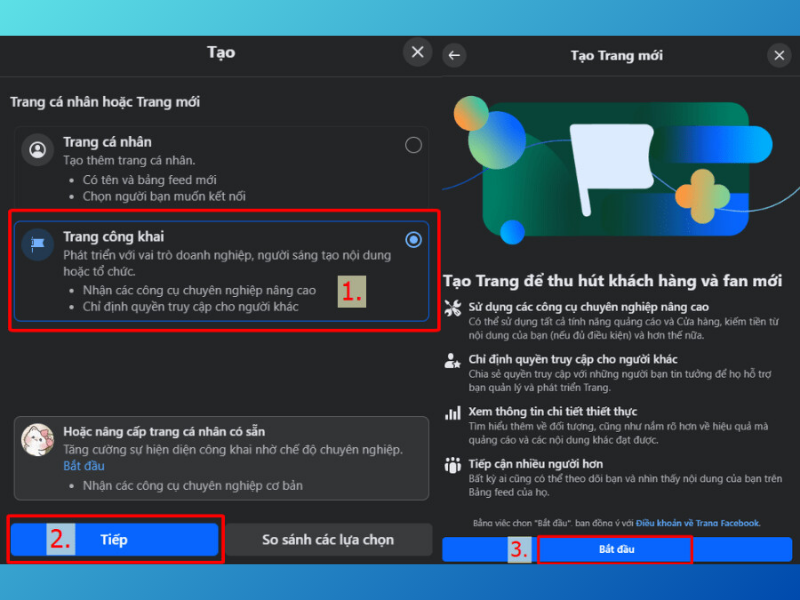Close the Tạo dialog
Screen dimensions: 800x600
coord(417,52)
